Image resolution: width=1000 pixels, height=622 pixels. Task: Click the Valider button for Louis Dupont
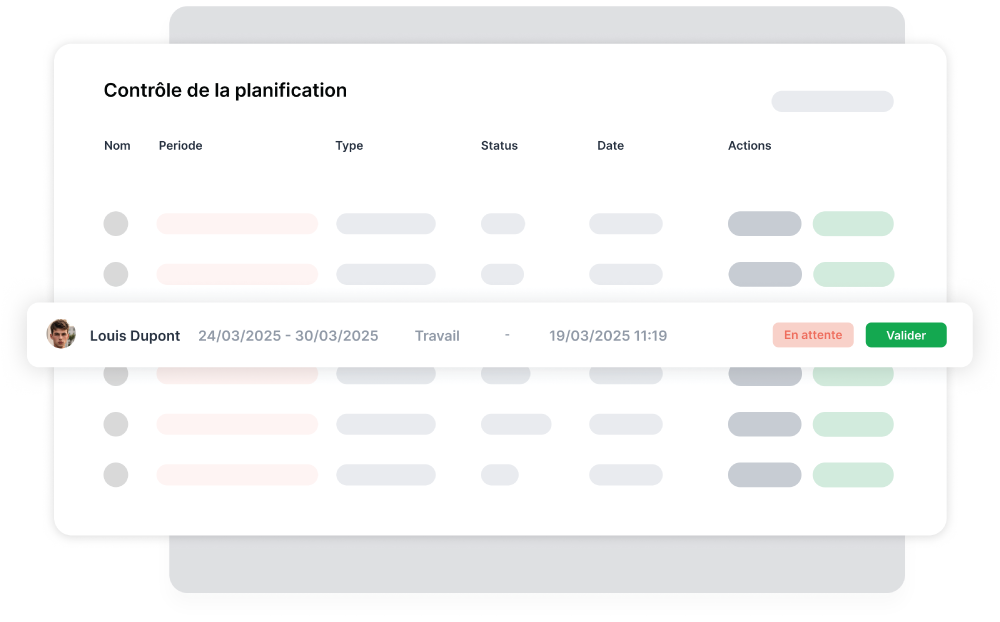coord(906,335)
